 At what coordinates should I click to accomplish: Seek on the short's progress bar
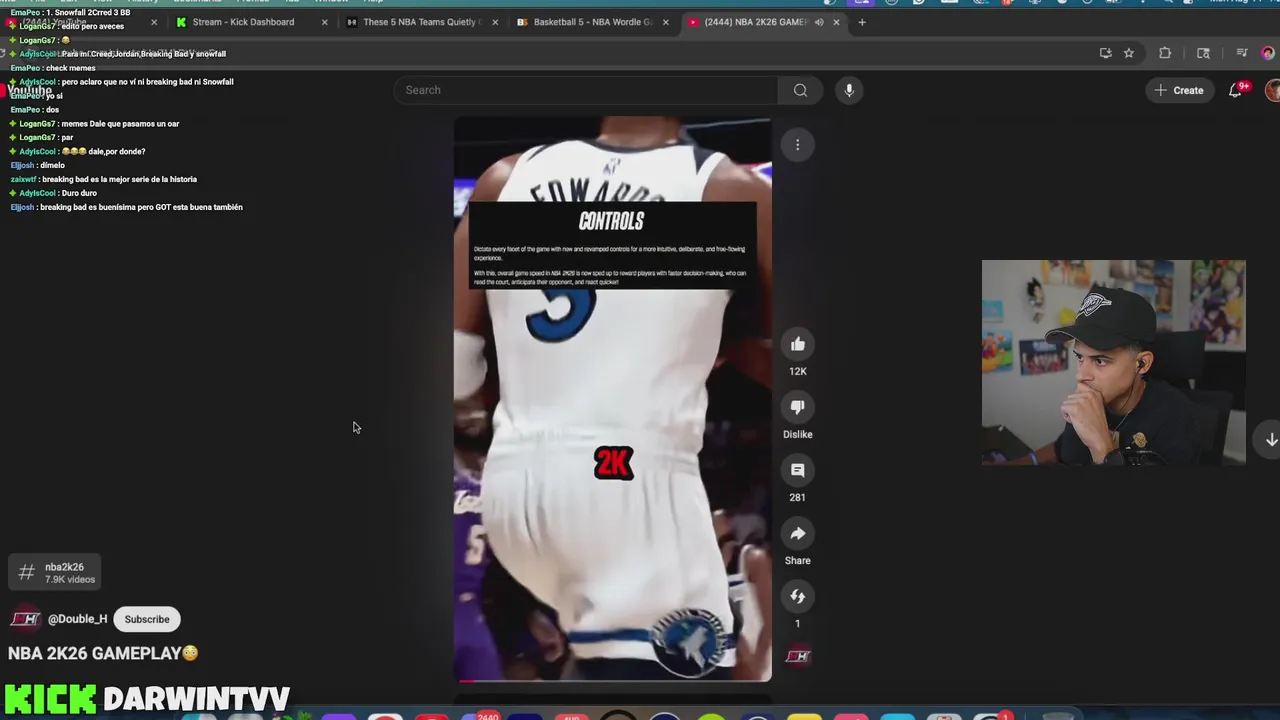(x=612, y=680)
